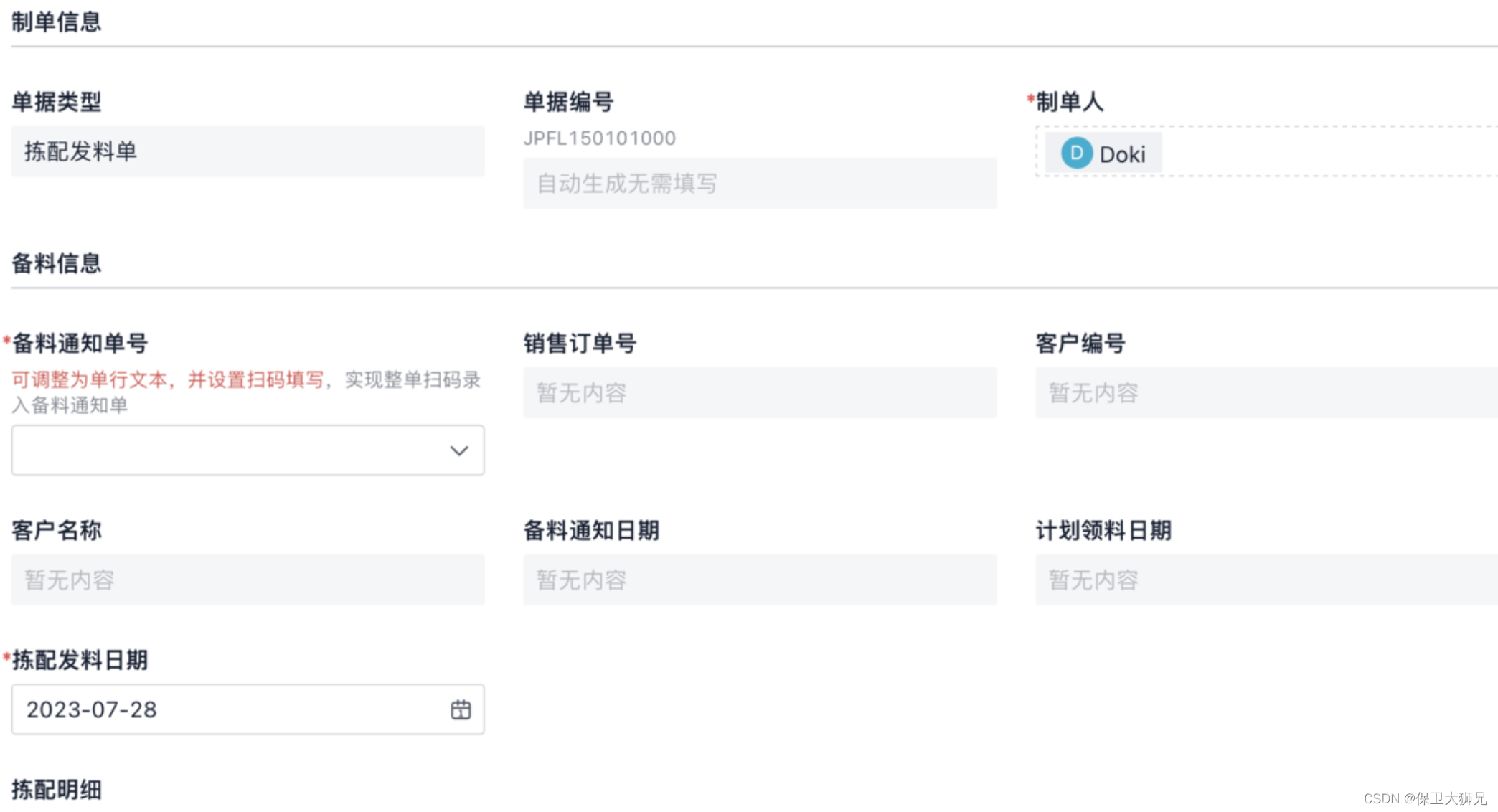Click the 拣配发料日期 field label
This screenshot has height=812, width=1498.
pyautogui.click(x=80, y=660)
